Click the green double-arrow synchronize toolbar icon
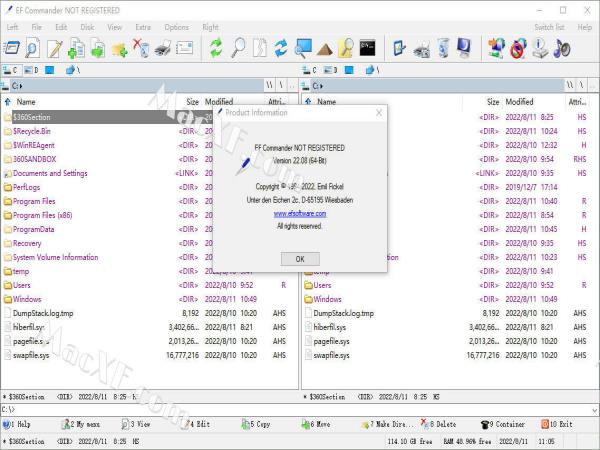 pyautogui.click(x=216, y=49)
